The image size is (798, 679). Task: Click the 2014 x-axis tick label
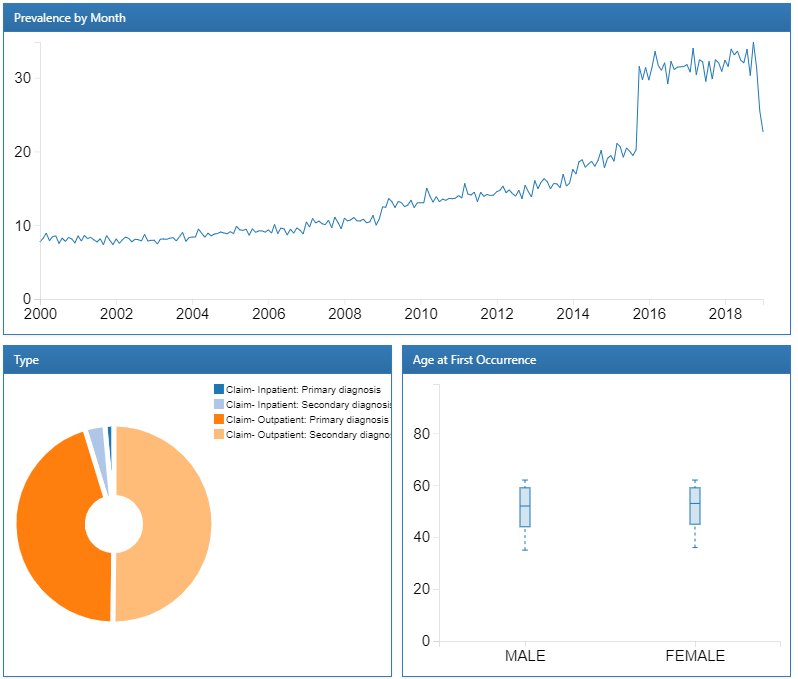(x=573, y=314)
